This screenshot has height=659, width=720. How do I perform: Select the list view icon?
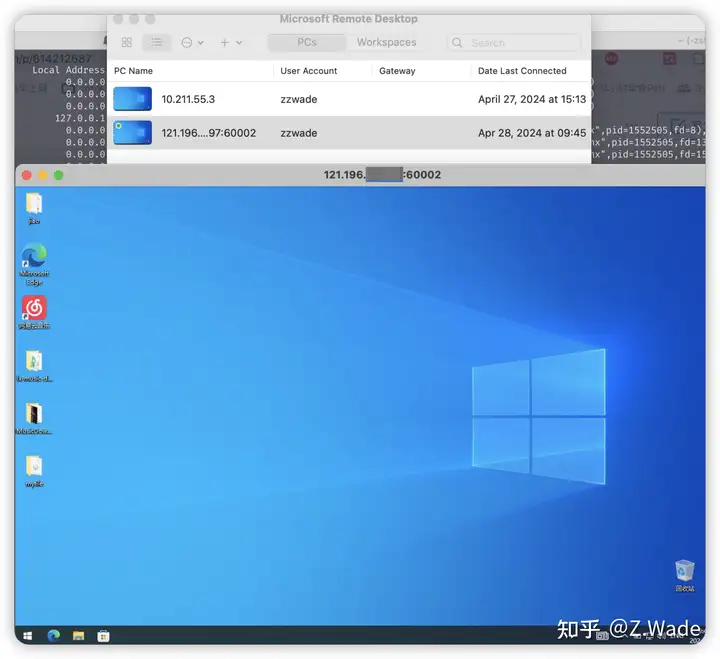157,42
